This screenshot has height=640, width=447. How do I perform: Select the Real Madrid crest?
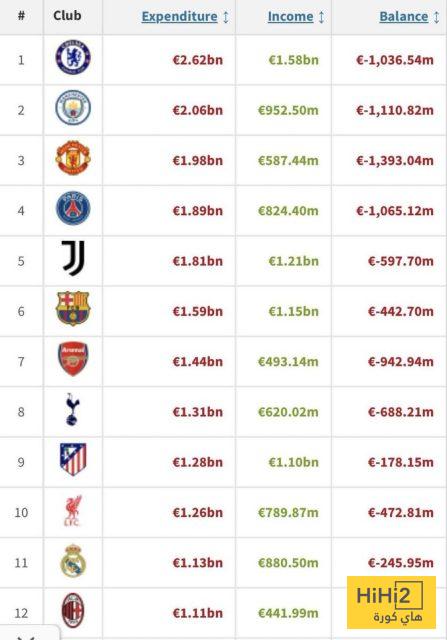pos(73,560)
